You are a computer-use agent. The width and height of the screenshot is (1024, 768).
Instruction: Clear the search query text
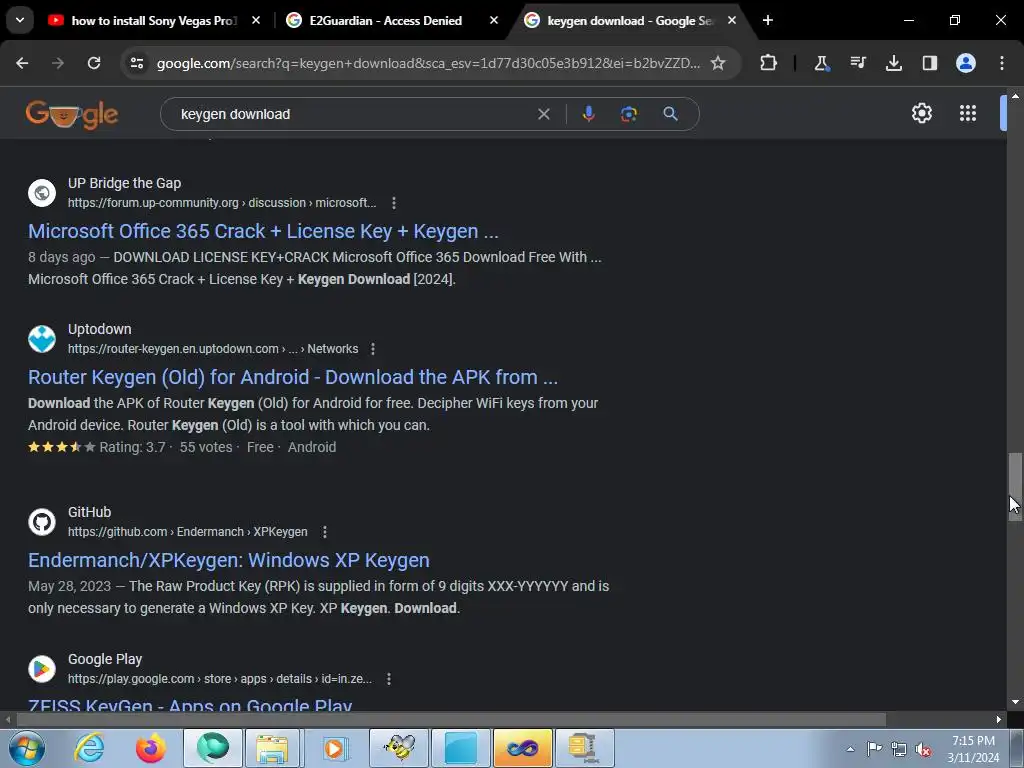[x=543, y=114]
